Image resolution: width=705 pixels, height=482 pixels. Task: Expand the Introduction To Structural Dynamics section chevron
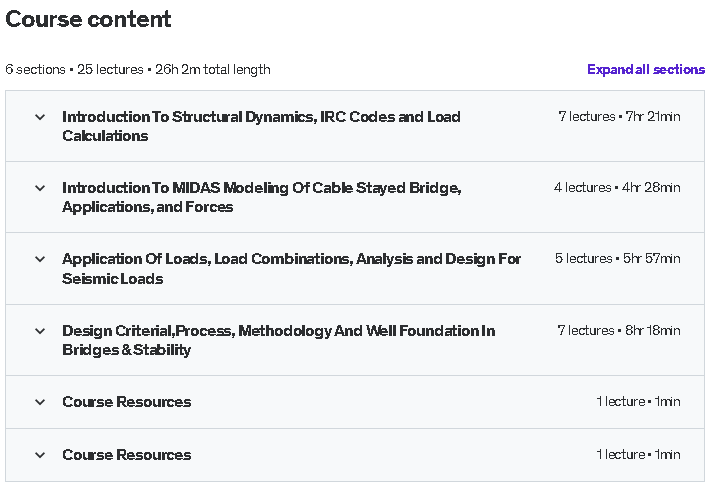40,117
